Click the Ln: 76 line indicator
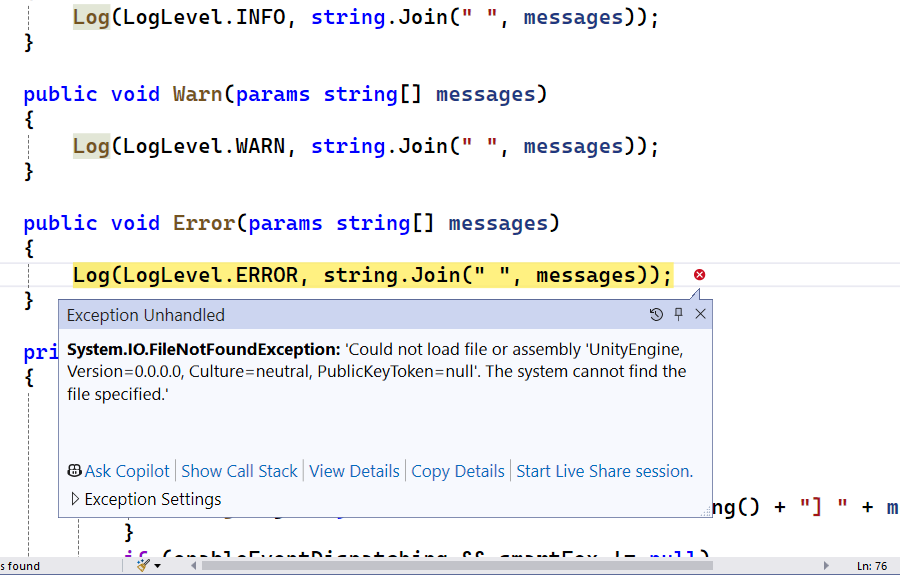Viewport: 900px width, 575px height. pos(871,566)
